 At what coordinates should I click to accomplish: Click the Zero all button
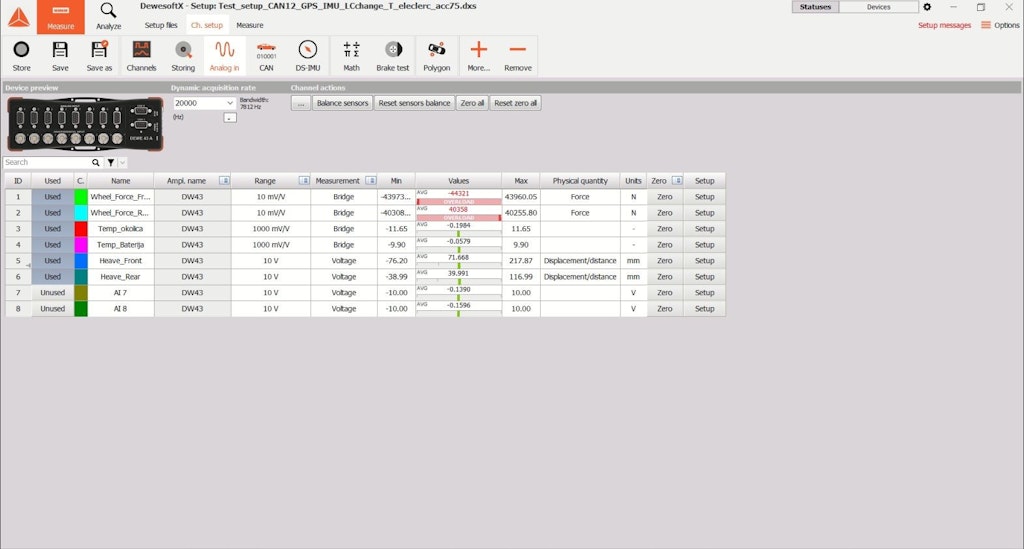472,103
